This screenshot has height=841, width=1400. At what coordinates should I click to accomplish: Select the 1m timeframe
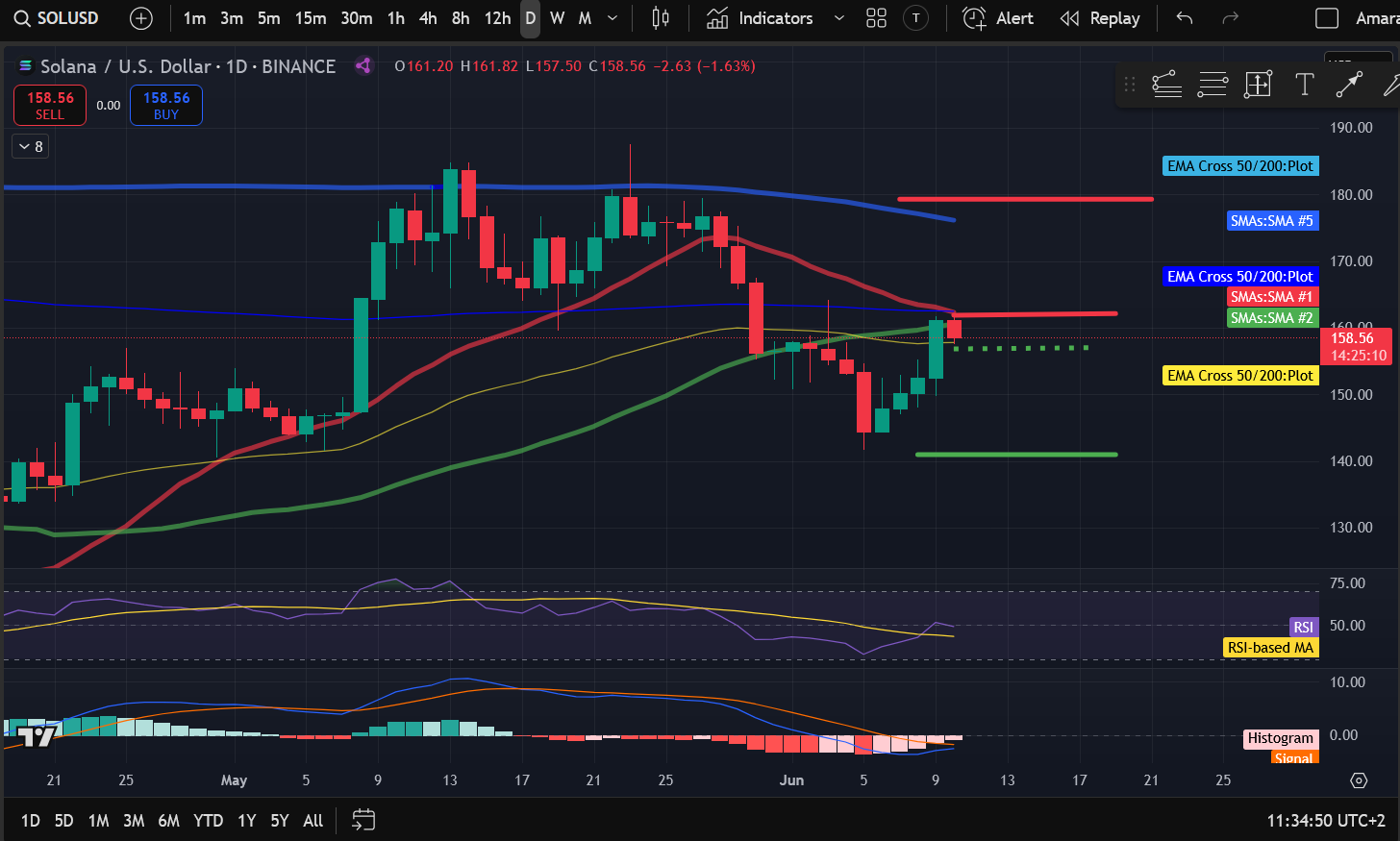pyautogui.click(x=194, y=18)
